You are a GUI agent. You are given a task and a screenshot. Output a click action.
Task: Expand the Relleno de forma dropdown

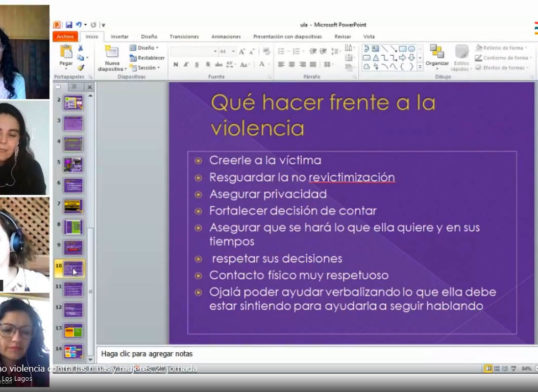click(501, 48)
